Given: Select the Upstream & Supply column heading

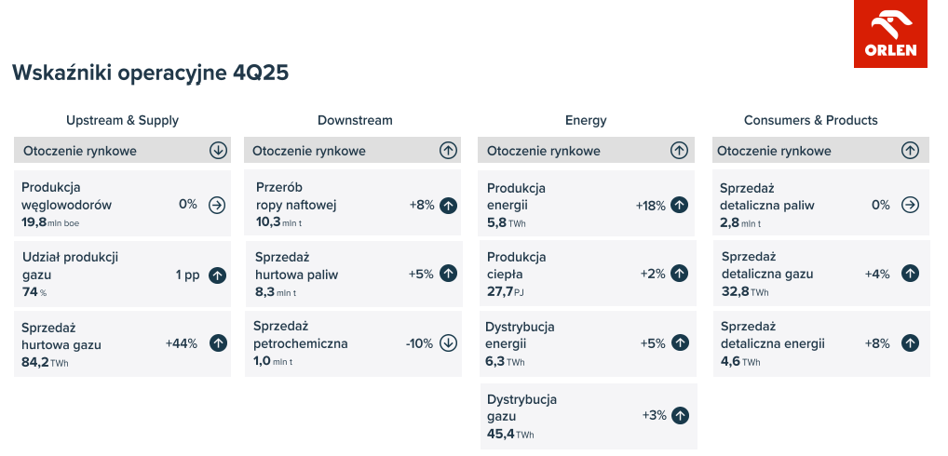Looking at the screenshot, I should [122, 120].
